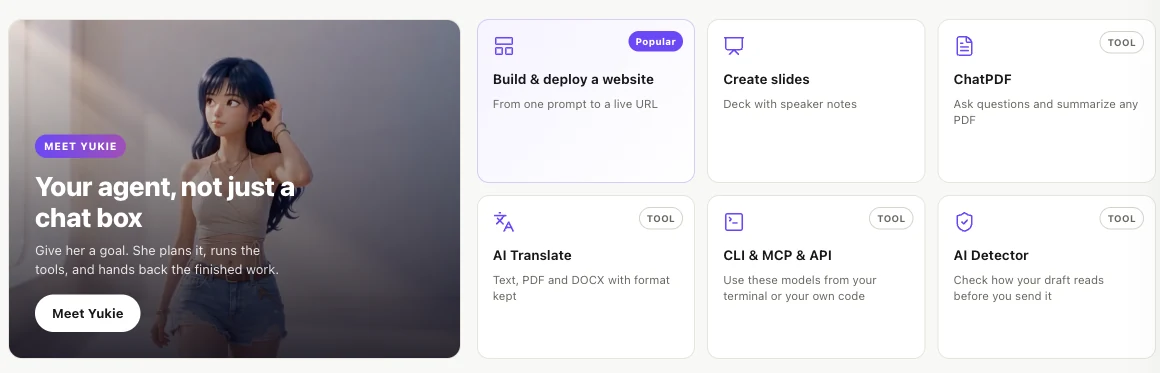The image size is (1160, 373).
Task: Click 'Text, PDF and DOCX with format kept'
Action: coord(581,288)
